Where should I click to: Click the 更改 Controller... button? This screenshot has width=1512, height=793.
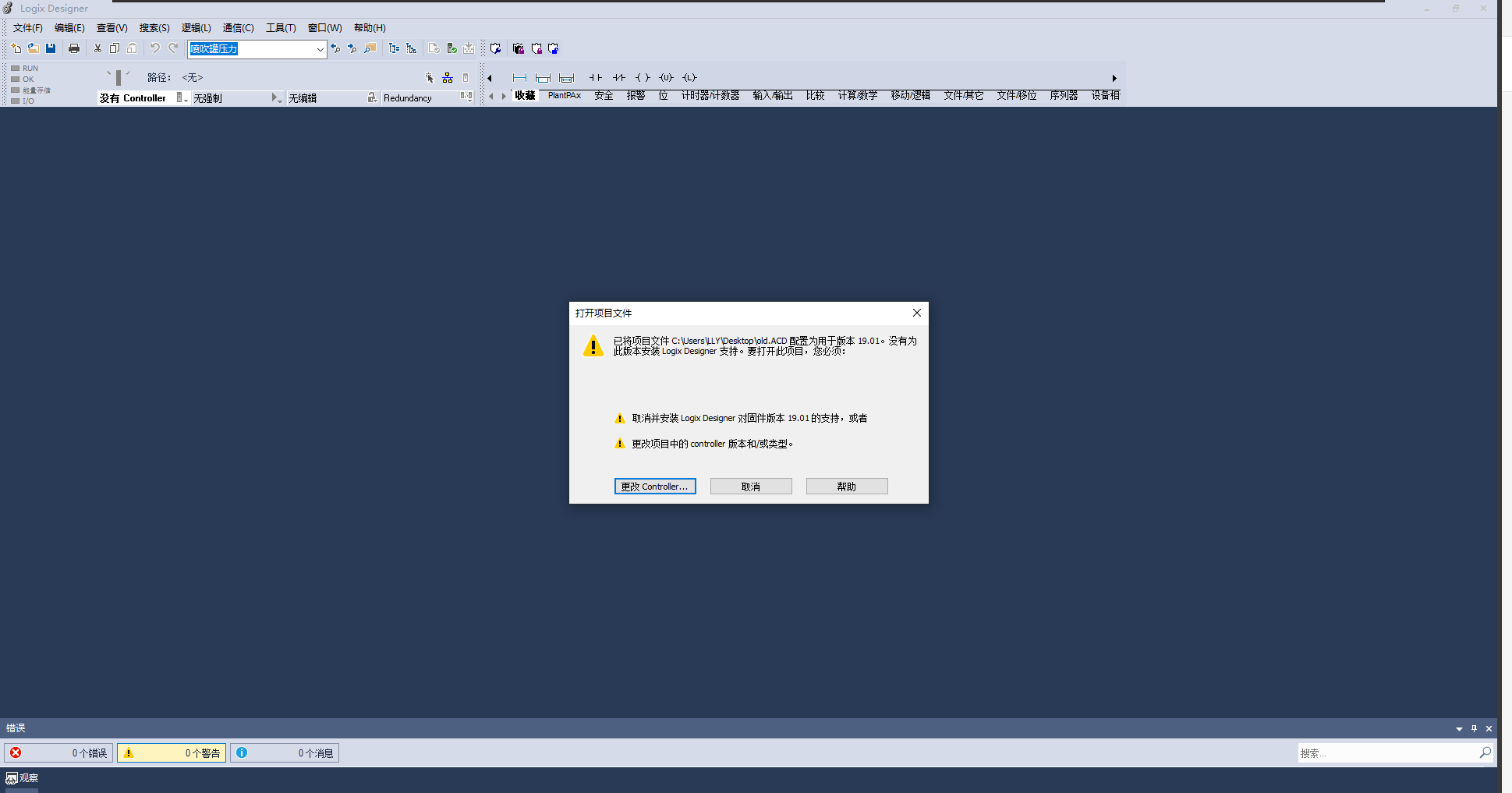(655, 487)
